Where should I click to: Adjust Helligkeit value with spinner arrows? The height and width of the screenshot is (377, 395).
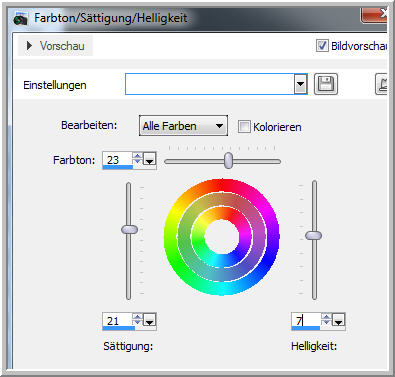pos(326,320)
